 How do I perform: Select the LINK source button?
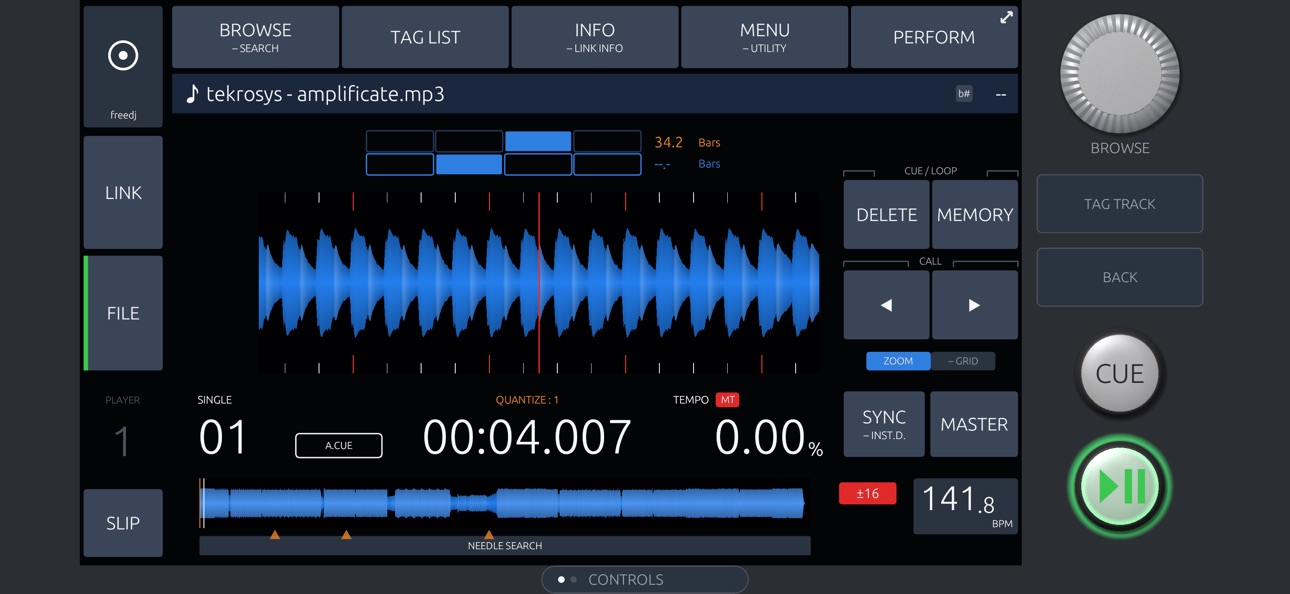click(123, 192)
